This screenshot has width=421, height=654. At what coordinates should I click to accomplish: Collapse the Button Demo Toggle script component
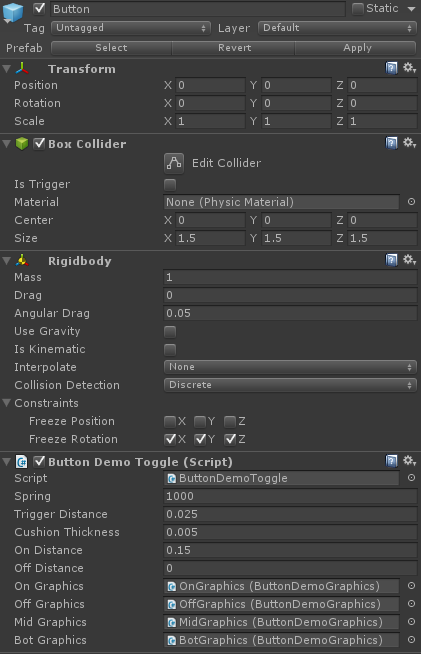7,462
